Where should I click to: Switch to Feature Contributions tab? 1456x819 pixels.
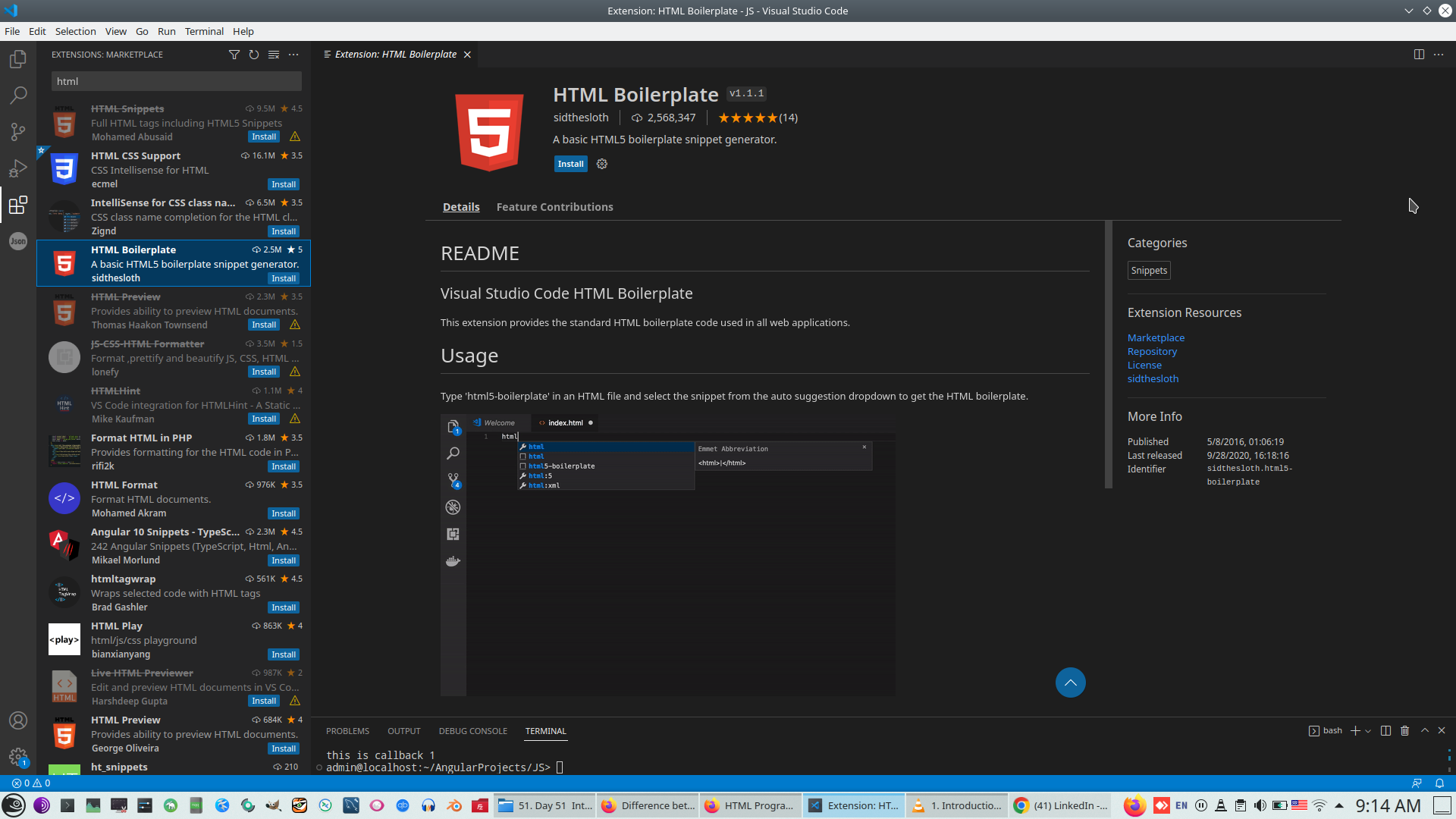pyautogui.click(x=554, y=207)
